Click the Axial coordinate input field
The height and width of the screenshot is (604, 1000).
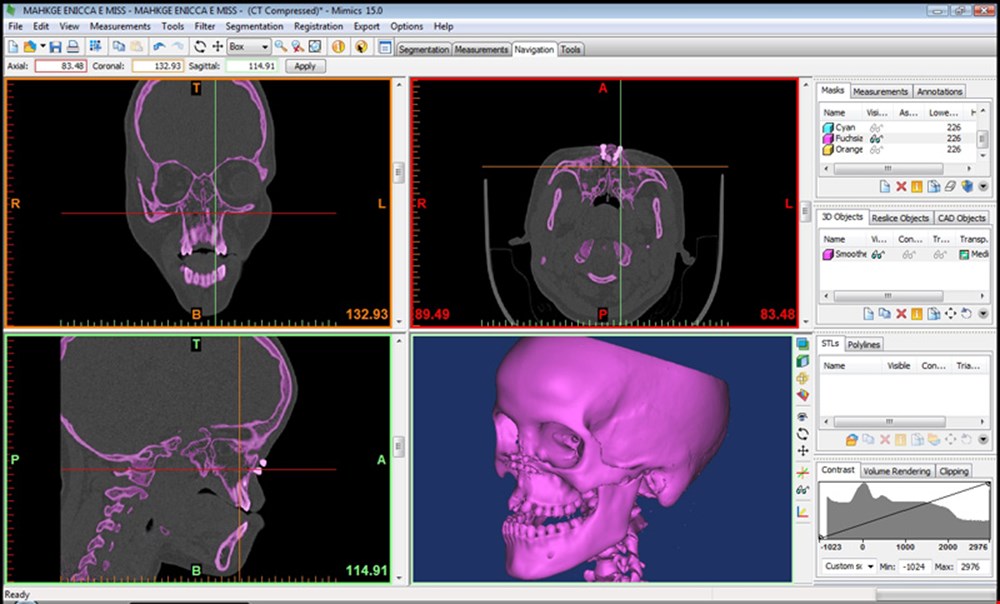coord(61,66)
